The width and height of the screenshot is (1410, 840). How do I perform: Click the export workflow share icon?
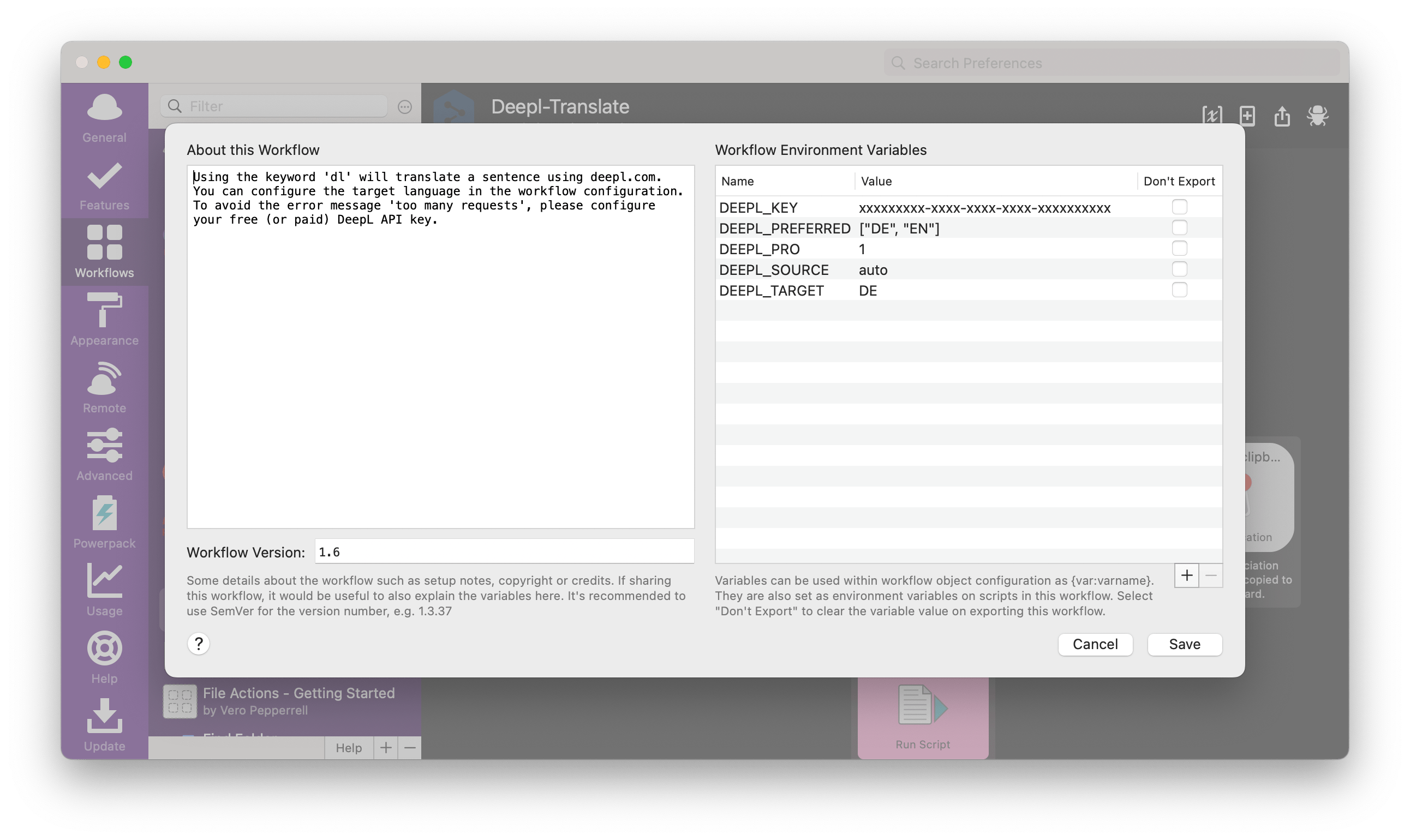[1282, 116]
